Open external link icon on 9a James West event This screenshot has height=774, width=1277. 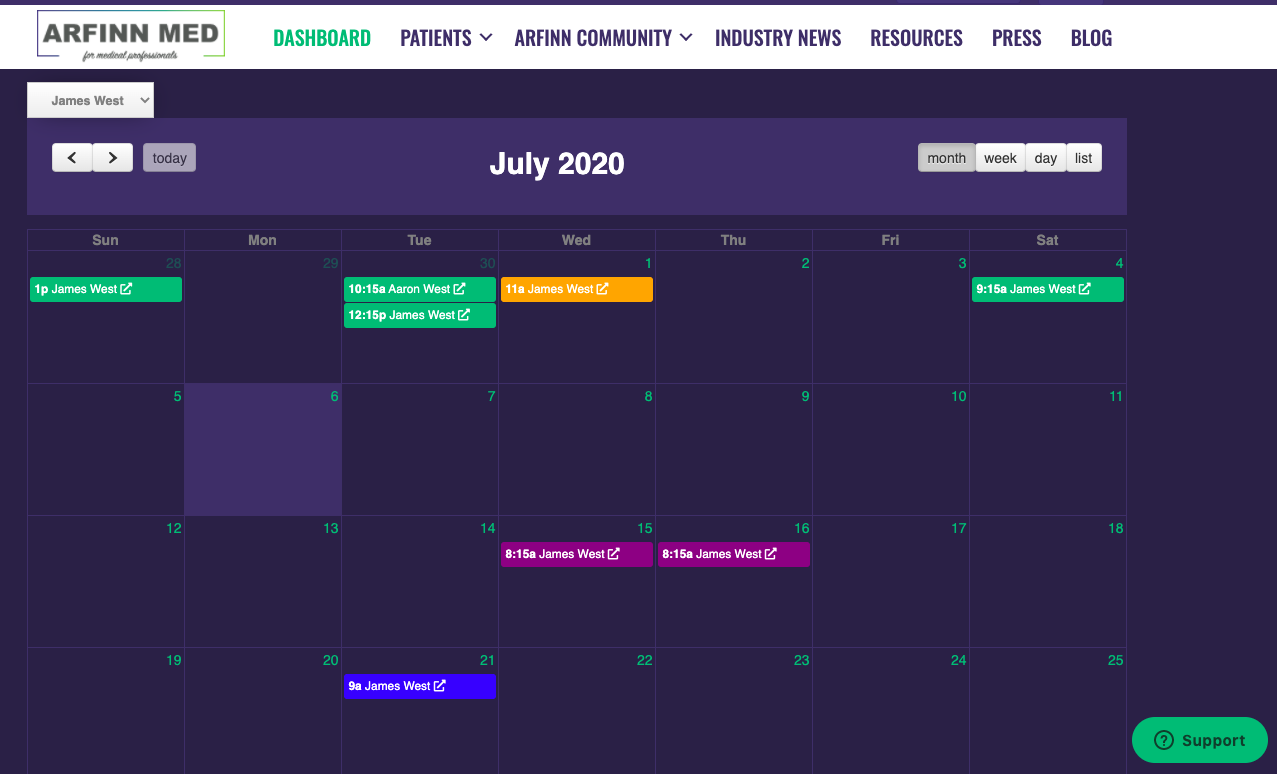point(440,686)
